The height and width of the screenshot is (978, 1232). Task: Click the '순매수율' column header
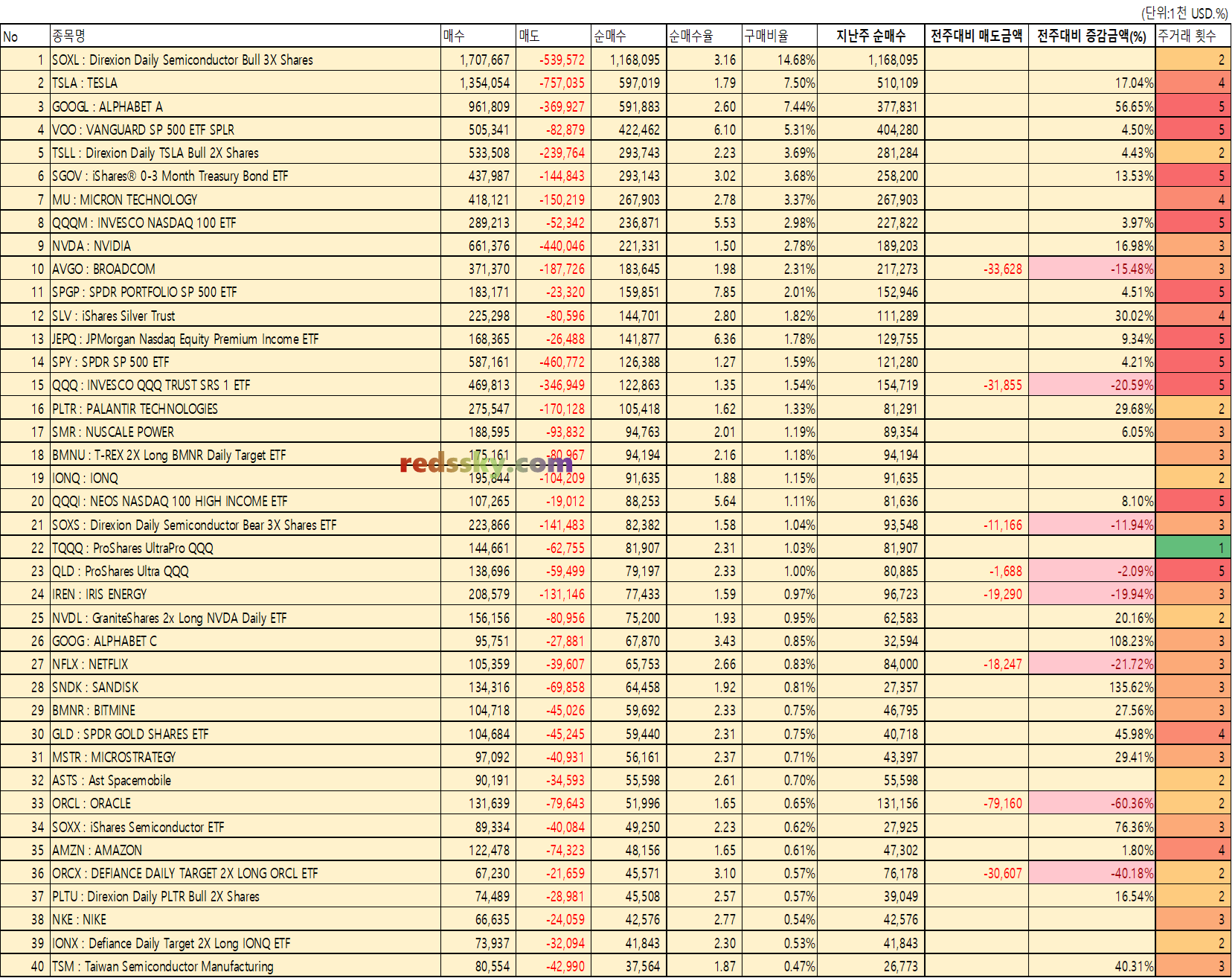[x=705, y=36]
